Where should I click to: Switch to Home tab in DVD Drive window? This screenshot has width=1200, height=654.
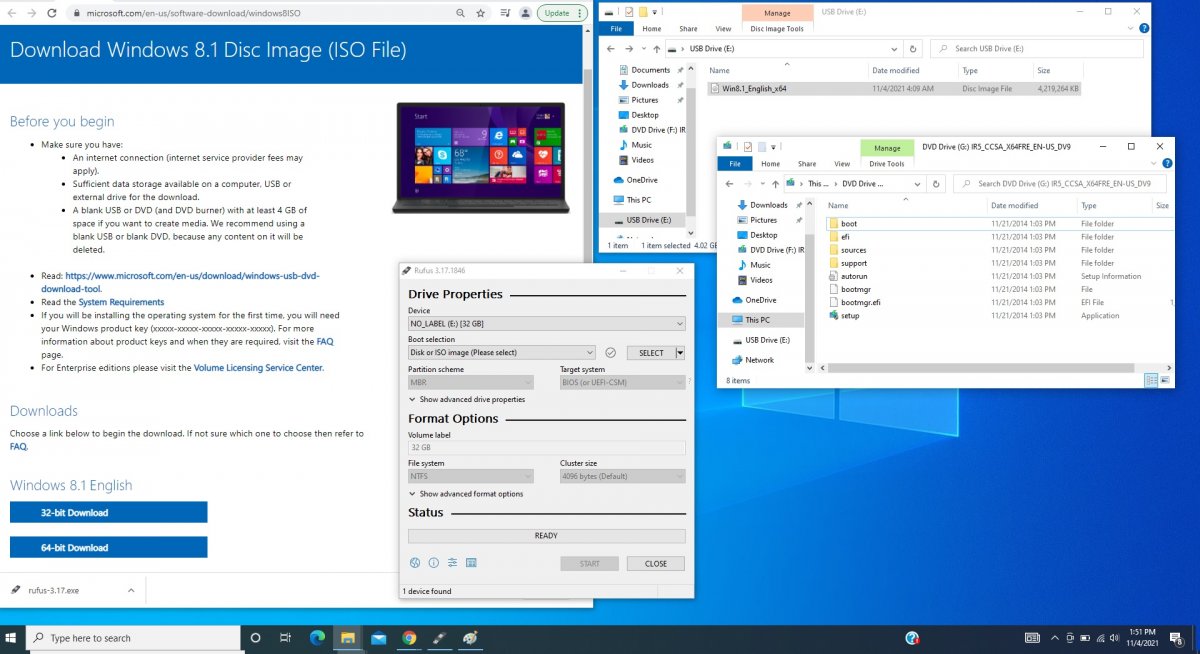click(x=770, y=164)
